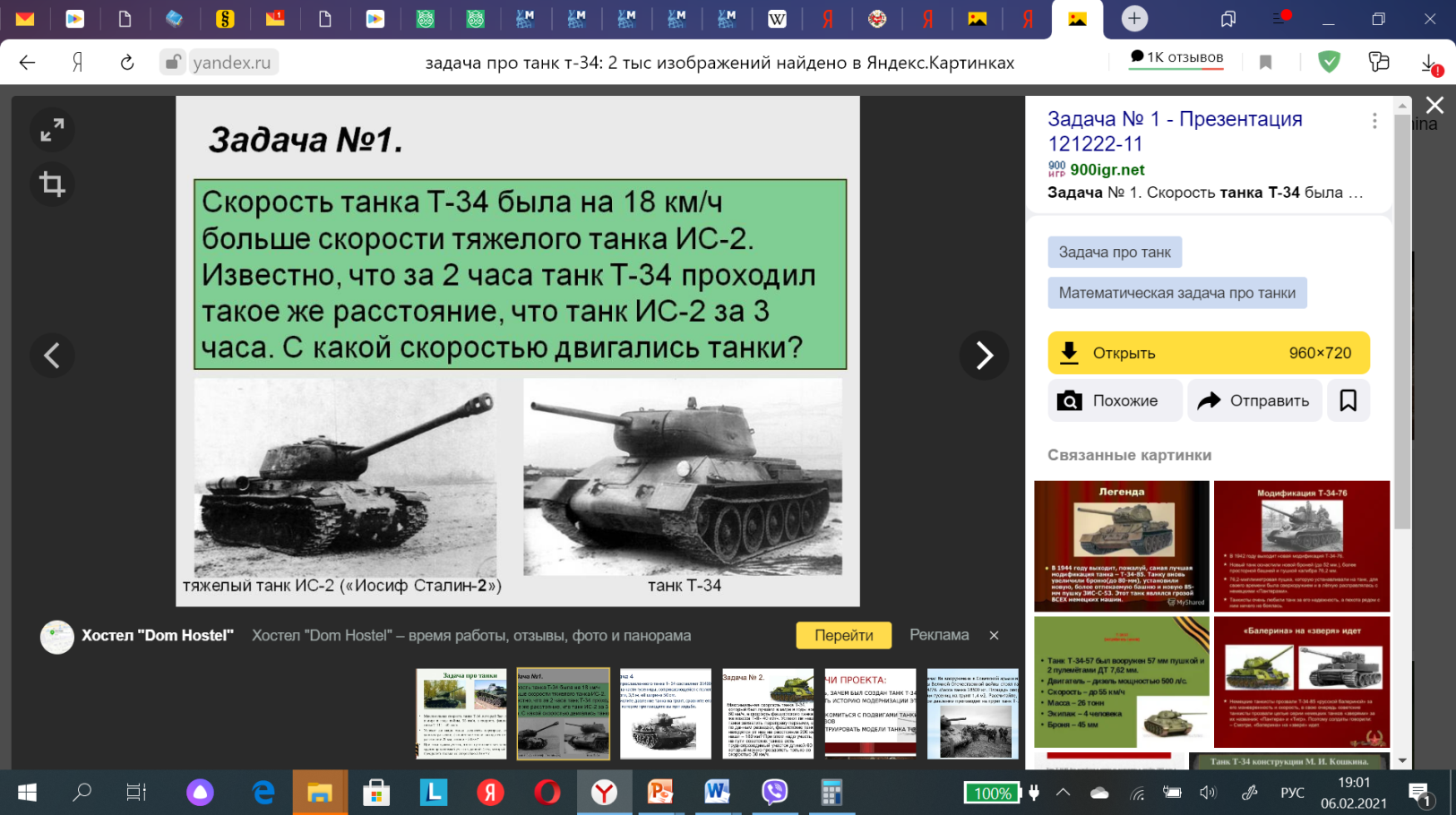The height and width of the screenshot is (815, 1456).
Task: Open the Microsoft Store taskbar icon
Action: [376, 793]
